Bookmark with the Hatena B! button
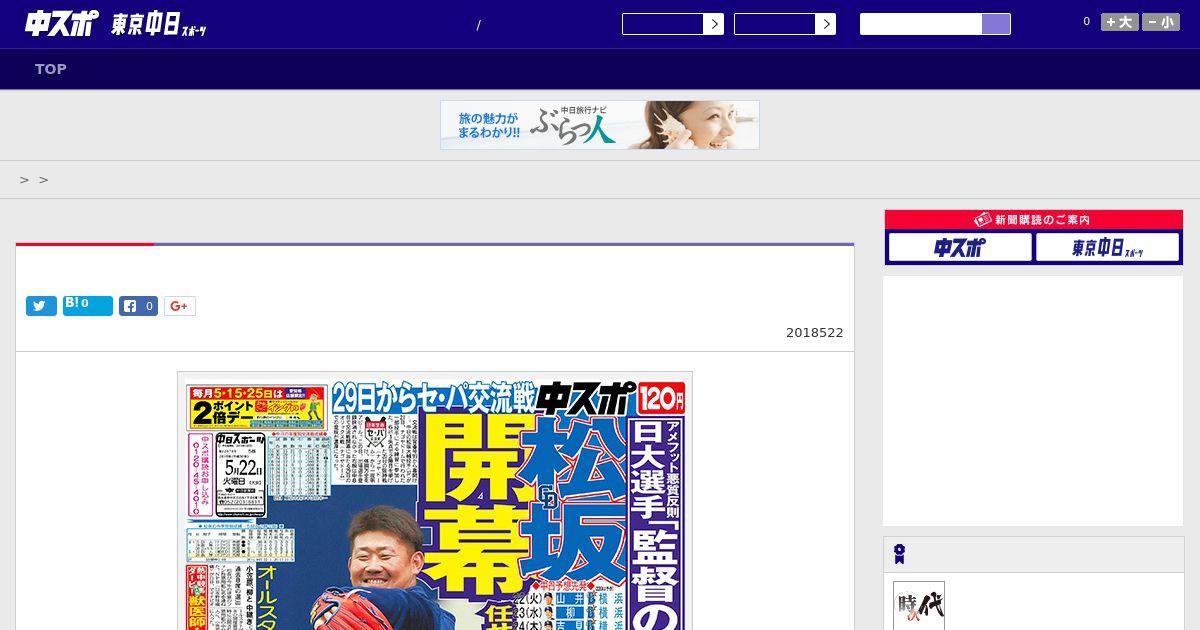Image resolution: width=1200 pixels, height=630 pixels. [x=88, y=306]
